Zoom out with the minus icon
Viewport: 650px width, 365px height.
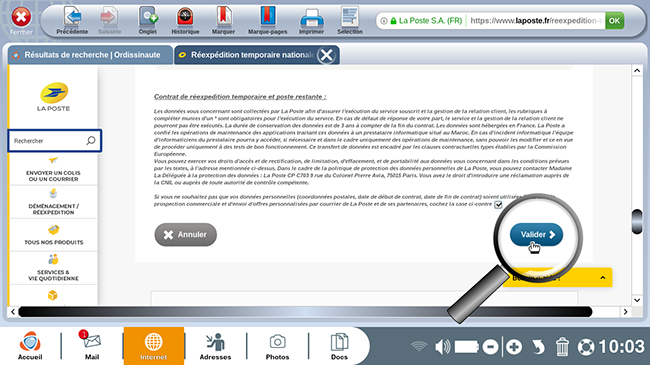490,347
